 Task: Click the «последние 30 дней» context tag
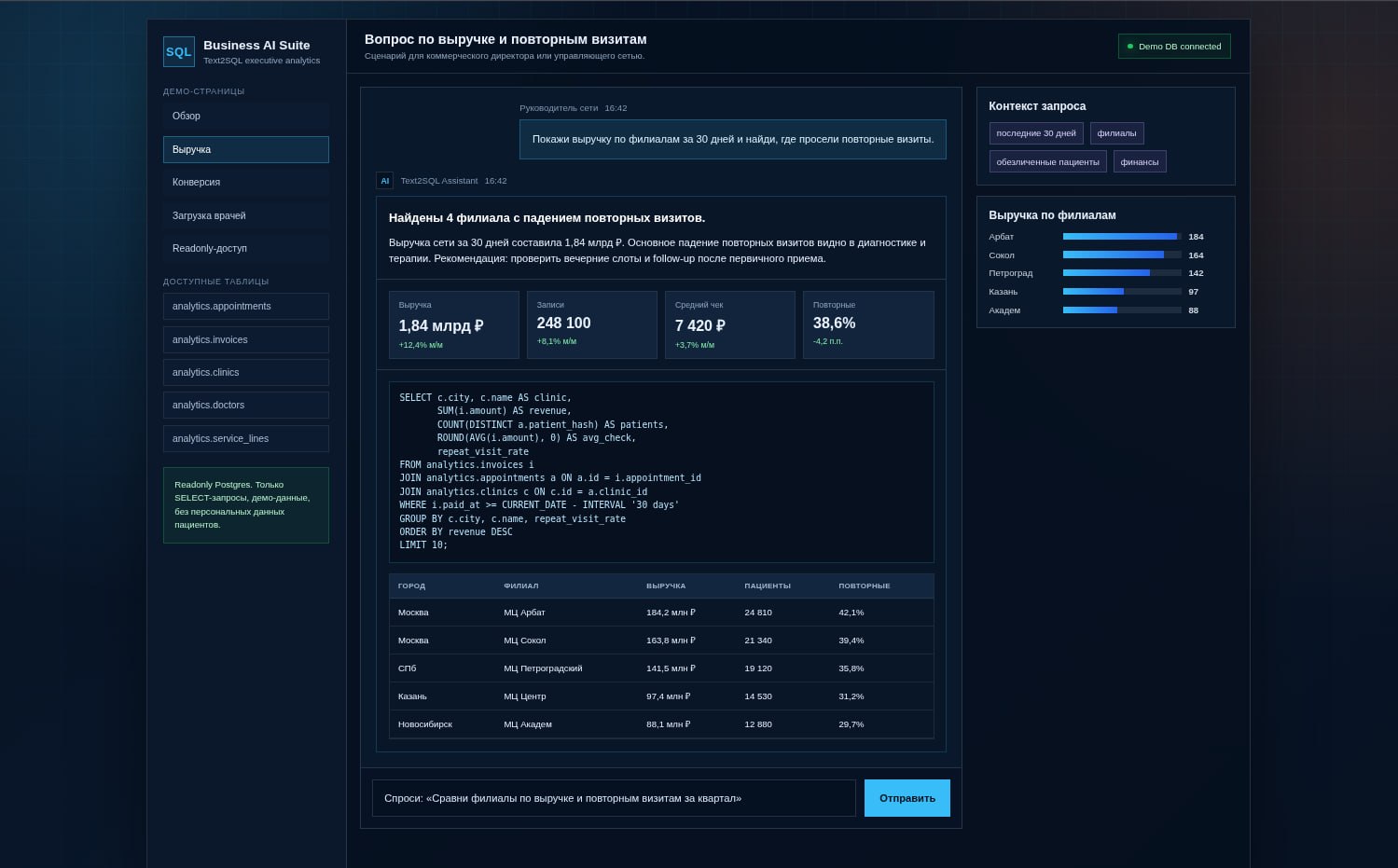[1036, 133]
